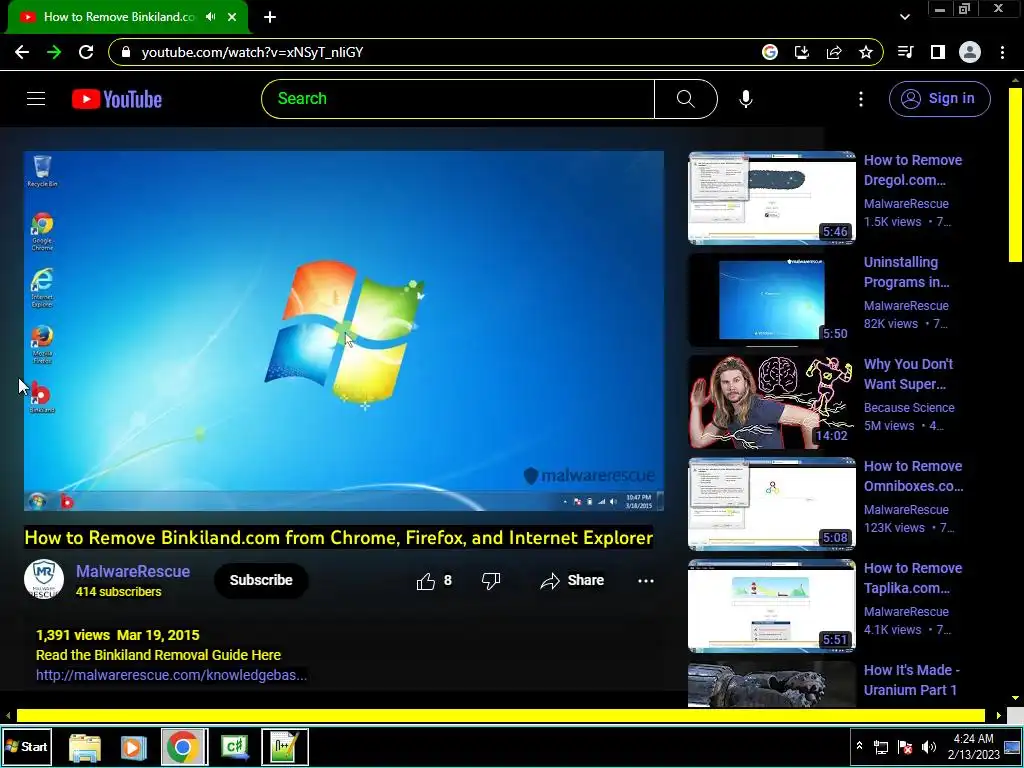Open MalwareRescue channel name link
This screenshot has height=768, width=1024.
pyautogui.click(x=133, y=571)
